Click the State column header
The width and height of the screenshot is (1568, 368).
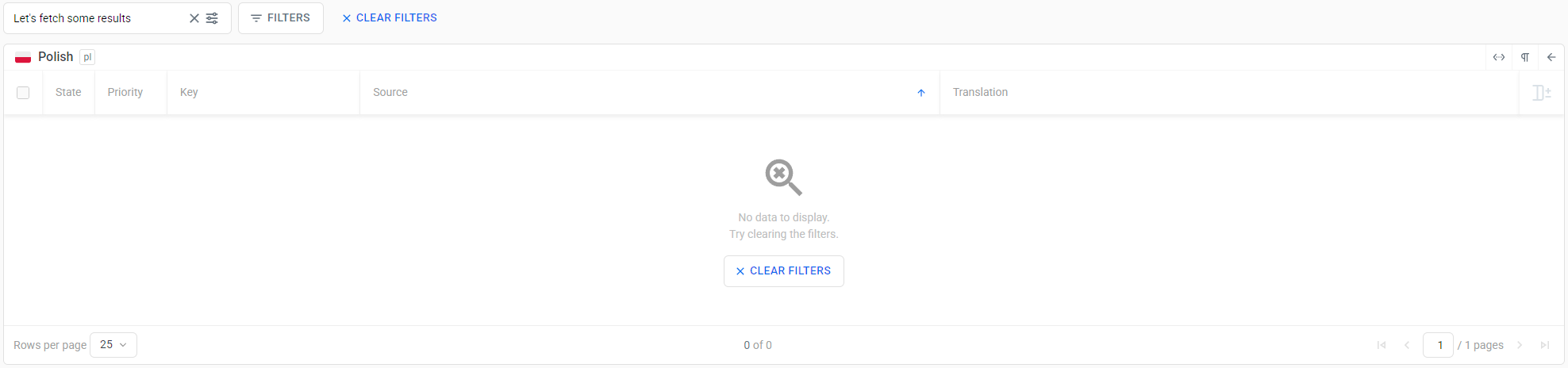(x=68, y=93)
